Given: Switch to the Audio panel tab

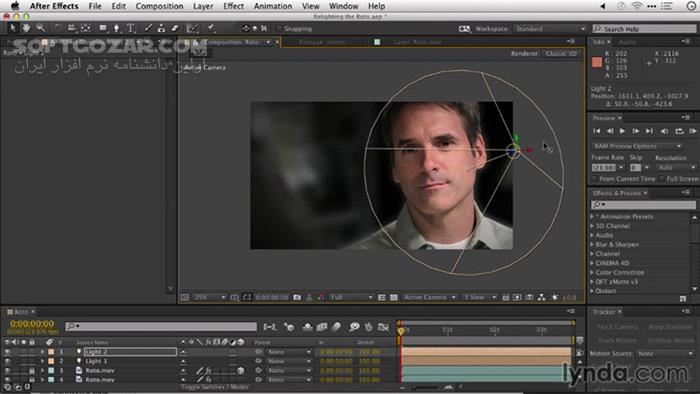Looking at the screenshot, I should [628, 41].
